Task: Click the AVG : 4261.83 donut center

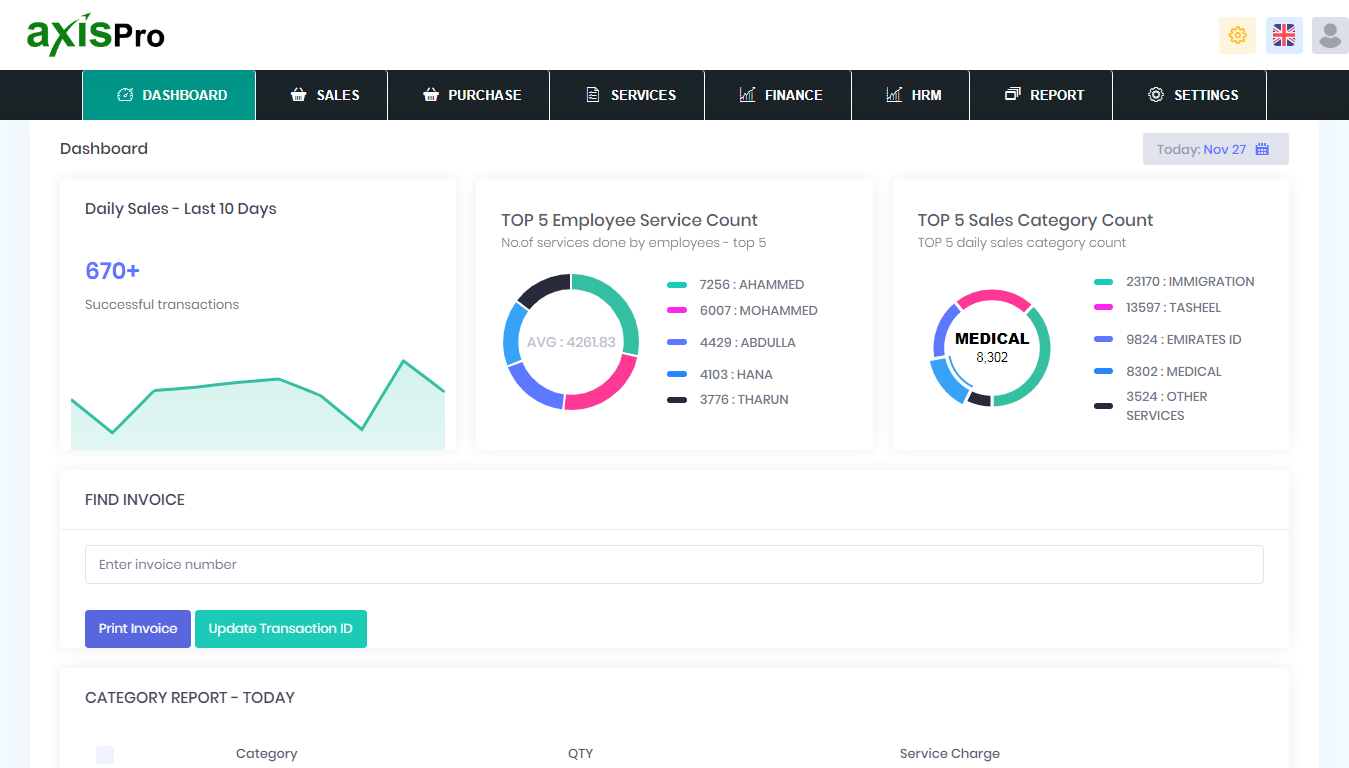Action: point(571,342)
